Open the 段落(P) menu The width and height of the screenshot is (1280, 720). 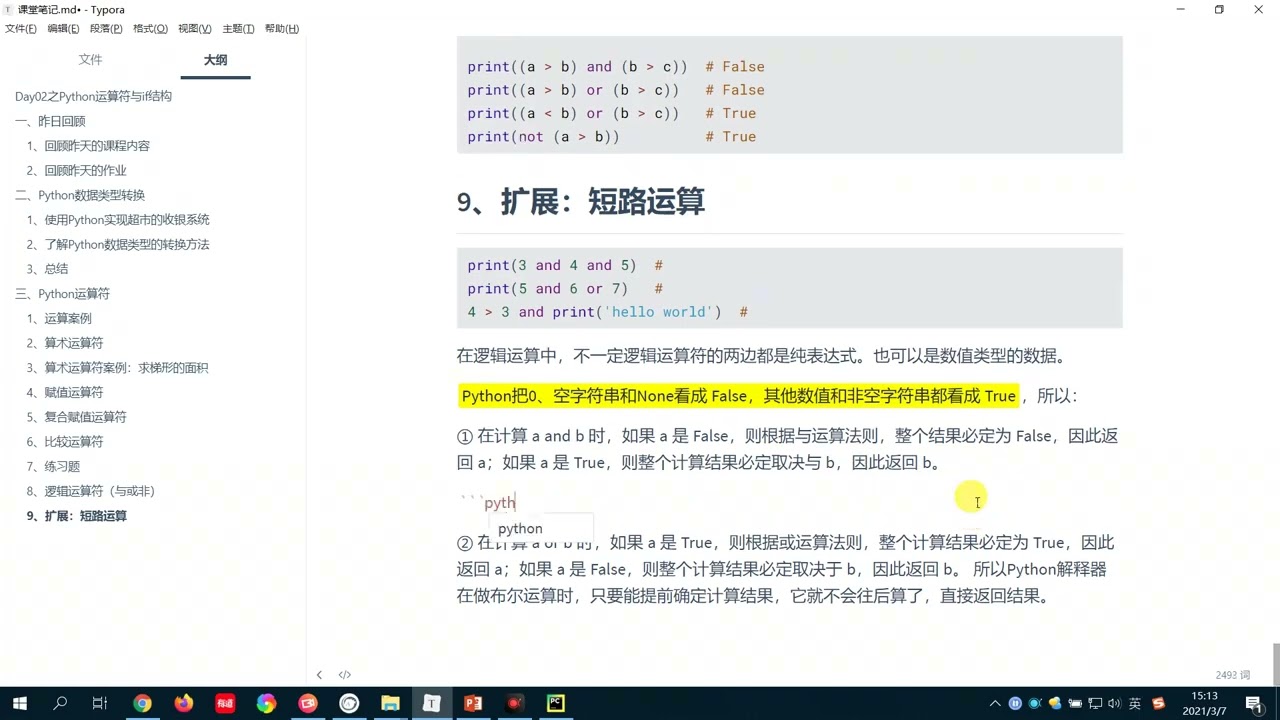106,29
